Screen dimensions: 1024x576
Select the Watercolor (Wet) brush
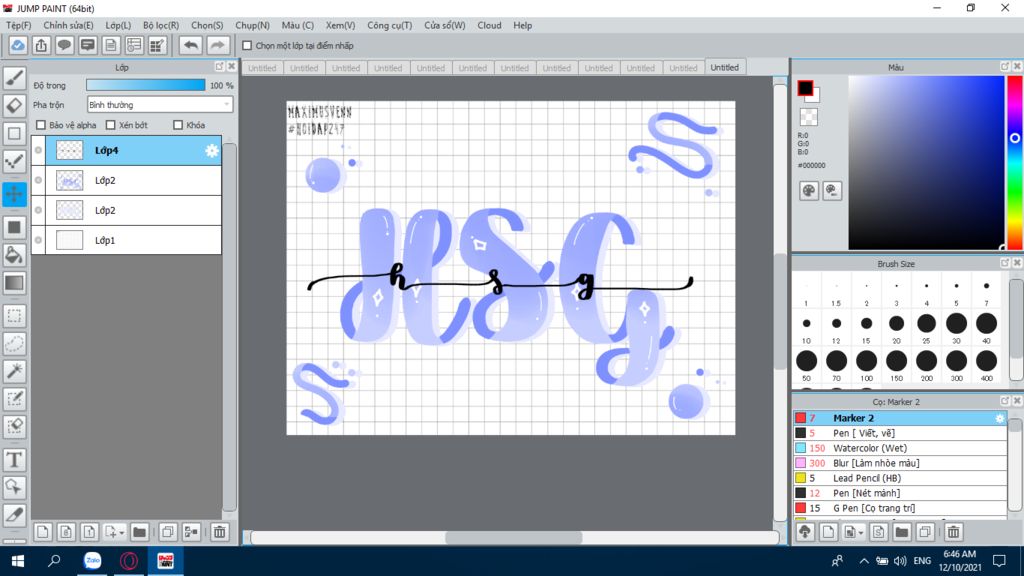[900, 448]
